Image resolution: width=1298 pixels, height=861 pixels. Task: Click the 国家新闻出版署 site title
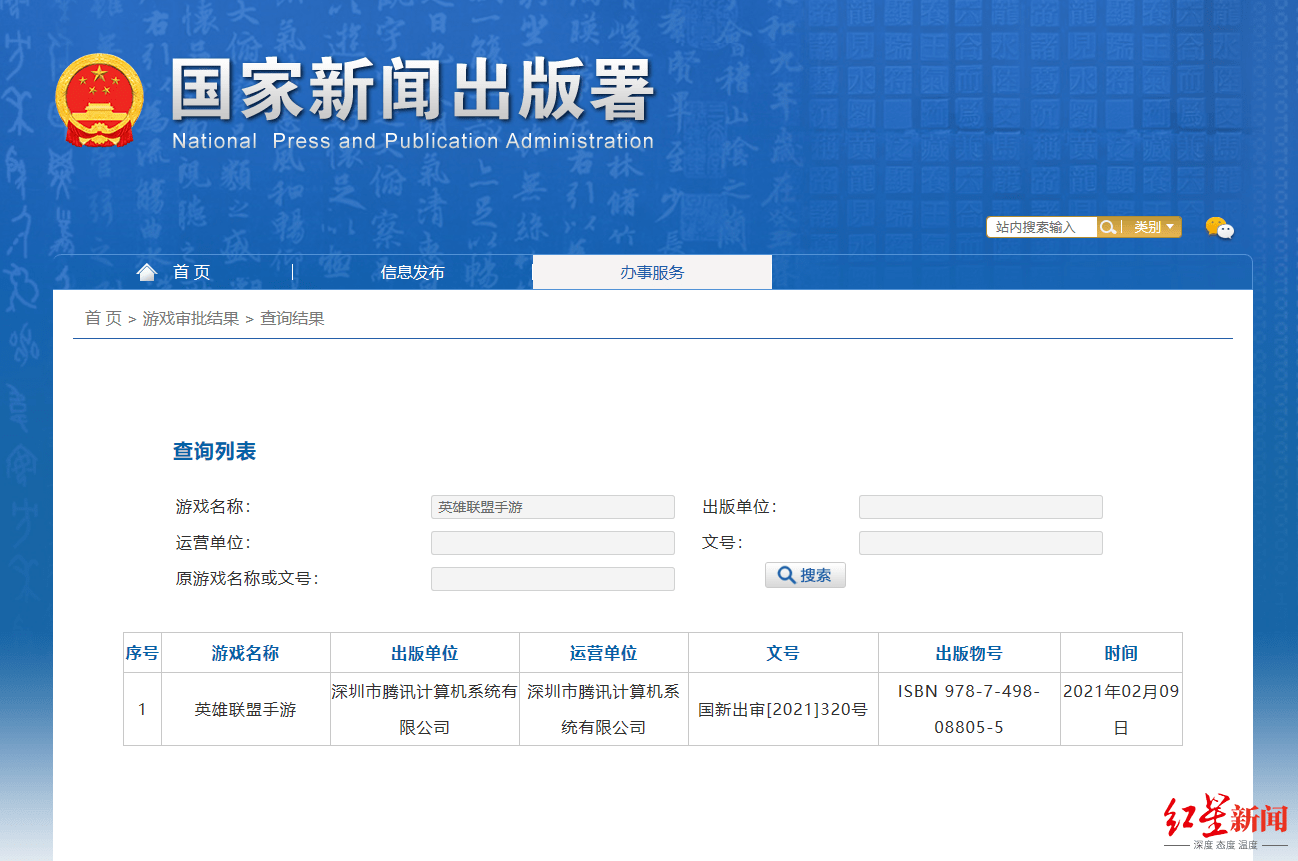(412, 91)
